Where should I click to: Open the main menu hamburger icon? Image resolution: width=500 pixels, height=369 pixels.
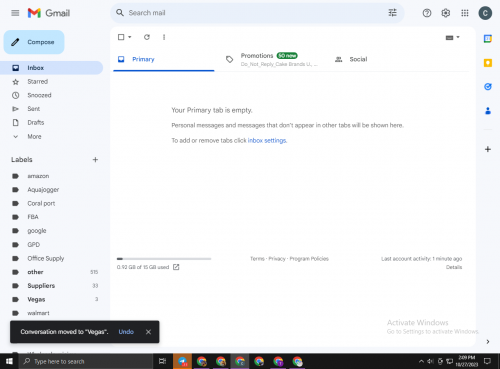(15, 13)
